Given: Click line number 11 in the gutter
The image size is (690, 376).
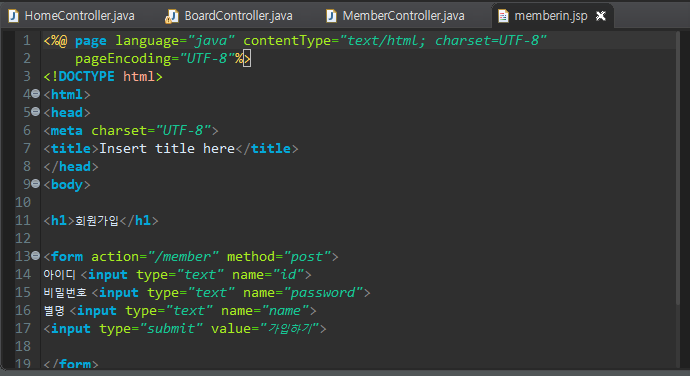Looking at the screenshot, I should coord(23,220).
